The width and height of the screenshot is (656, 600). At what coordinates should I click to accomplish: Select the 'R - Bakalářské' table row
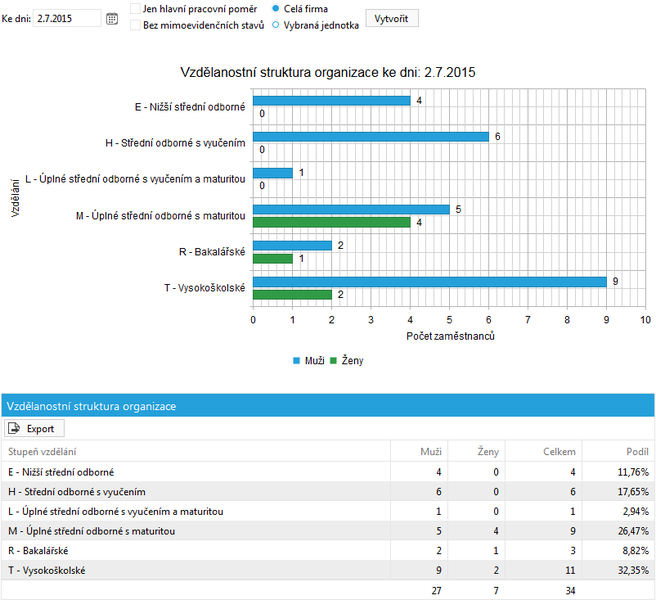[328, 551]
